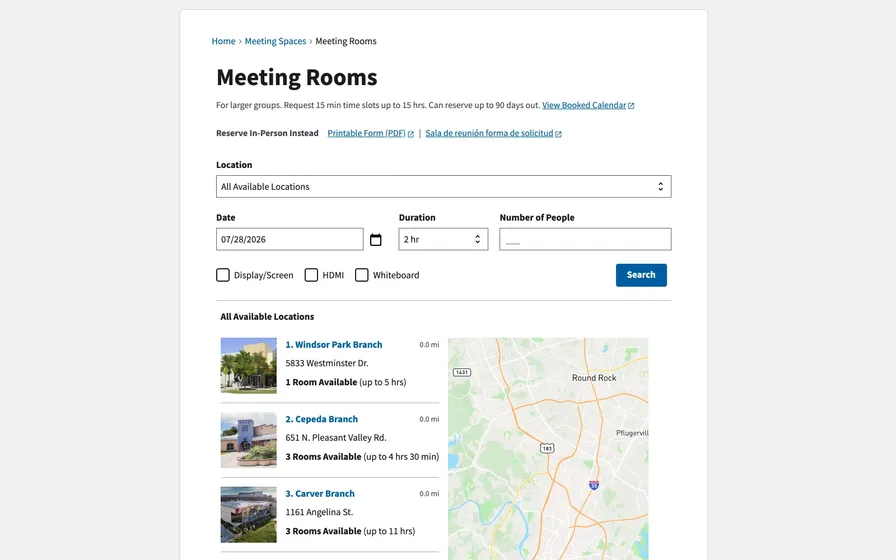Tick the HDMI checkbox
The height and width of the screenshot is (560, 896).
[x=311, y=275]
